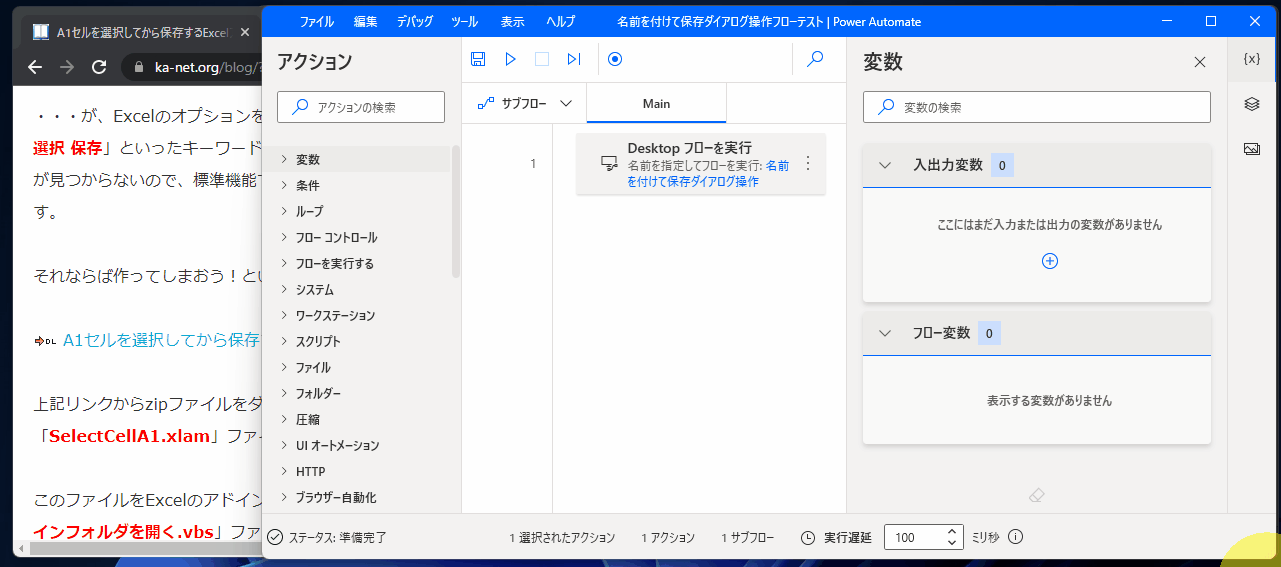
Task: Add an input/output variable plus icon
Action: point(1050,261)
